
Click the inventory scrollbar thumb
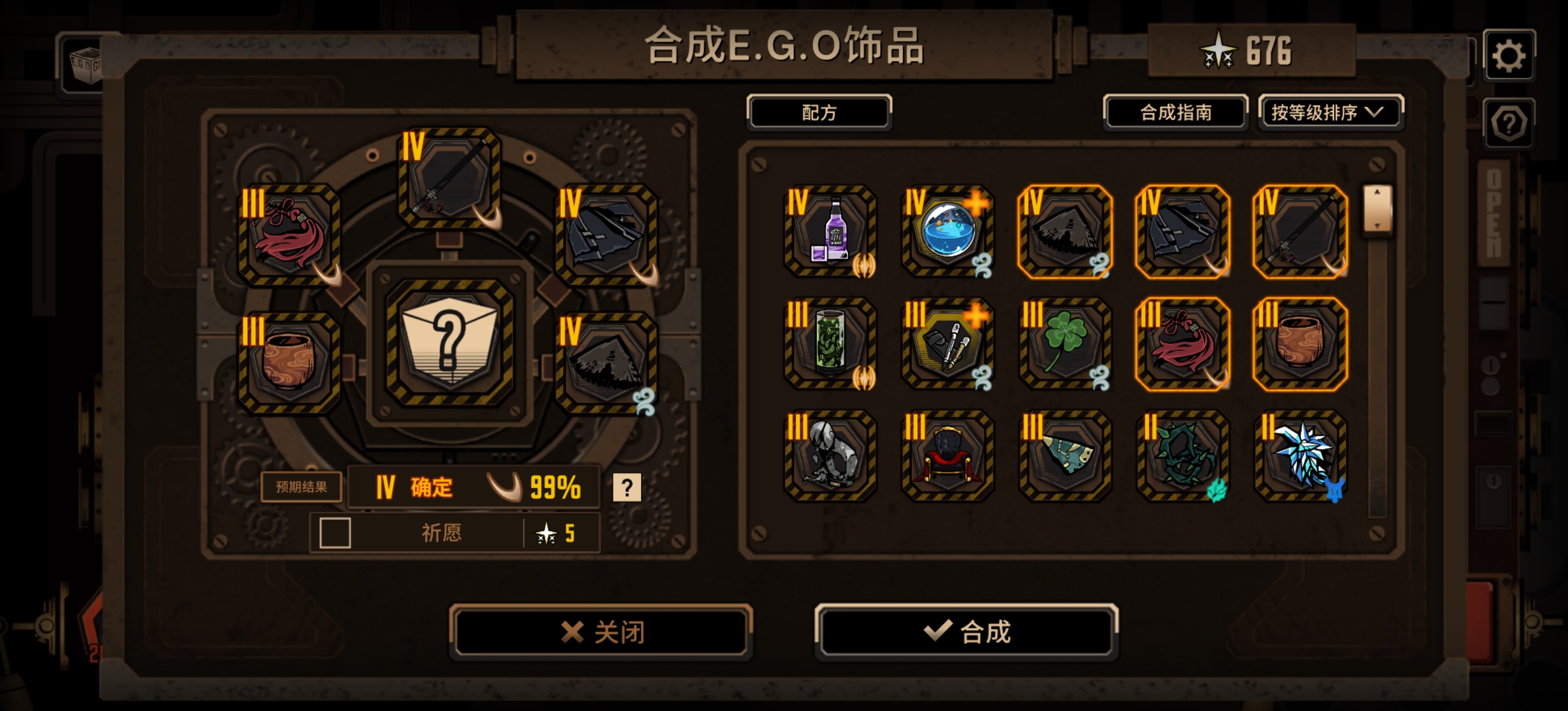click(x=1378, y=209)
